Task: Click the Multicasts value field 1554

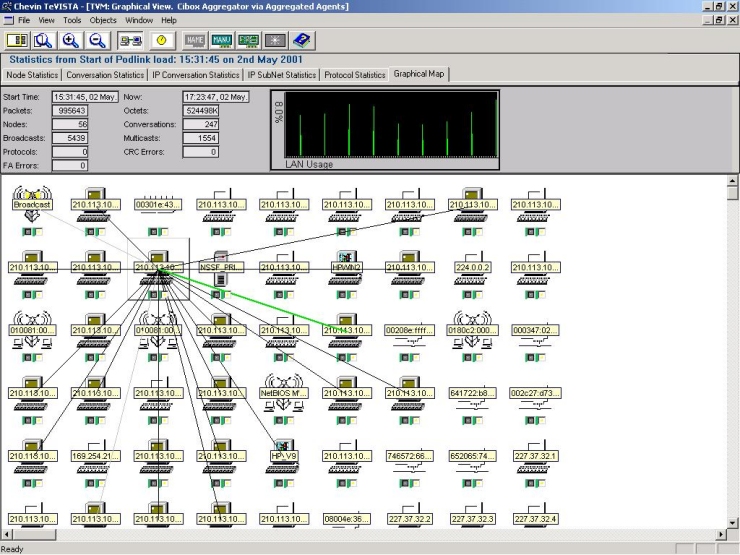Action: pos(201,138)
